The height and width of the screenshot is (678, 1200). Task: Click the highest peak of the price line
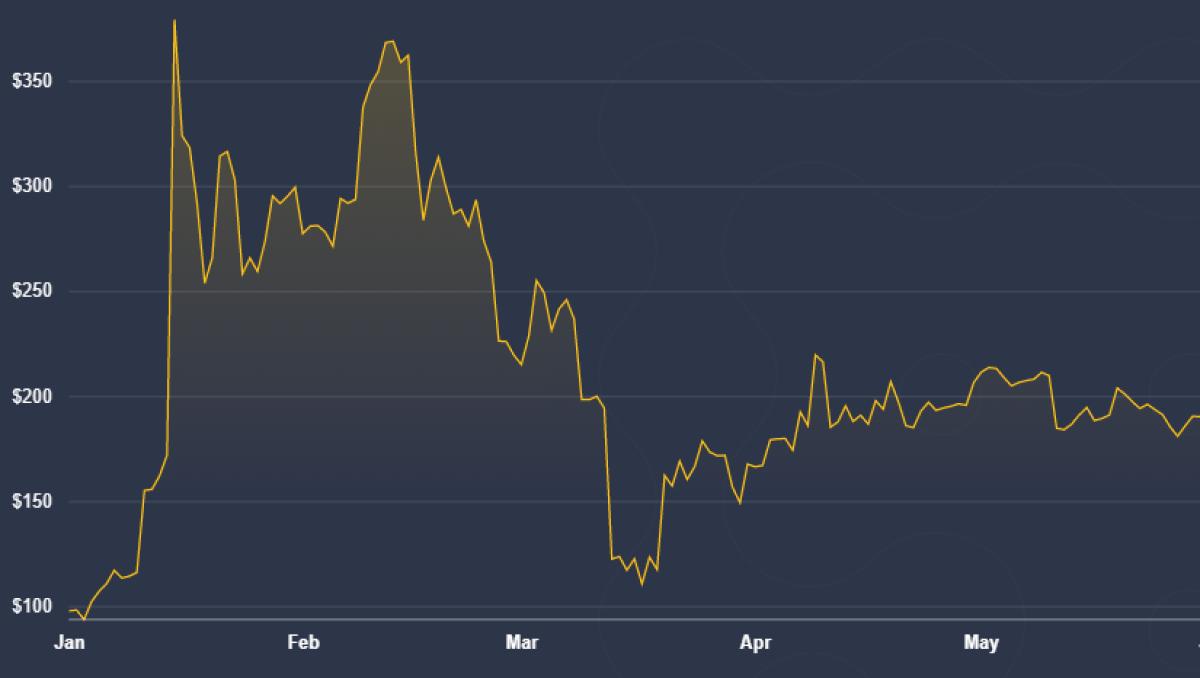click(x=173, y=18)
